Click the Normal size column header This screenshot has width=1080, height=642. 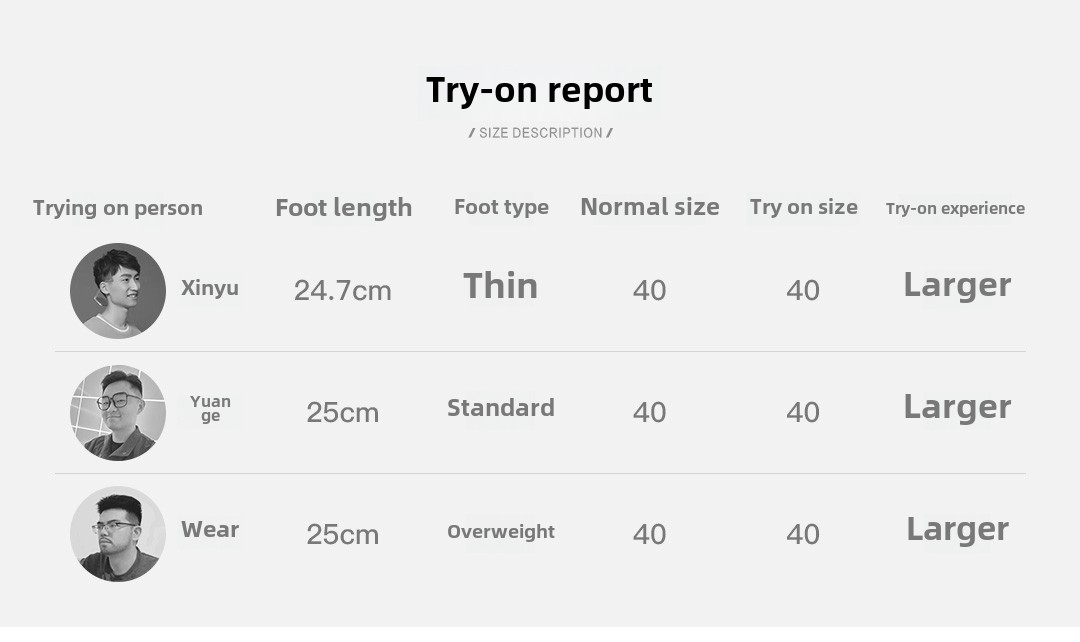pos(650,207)
